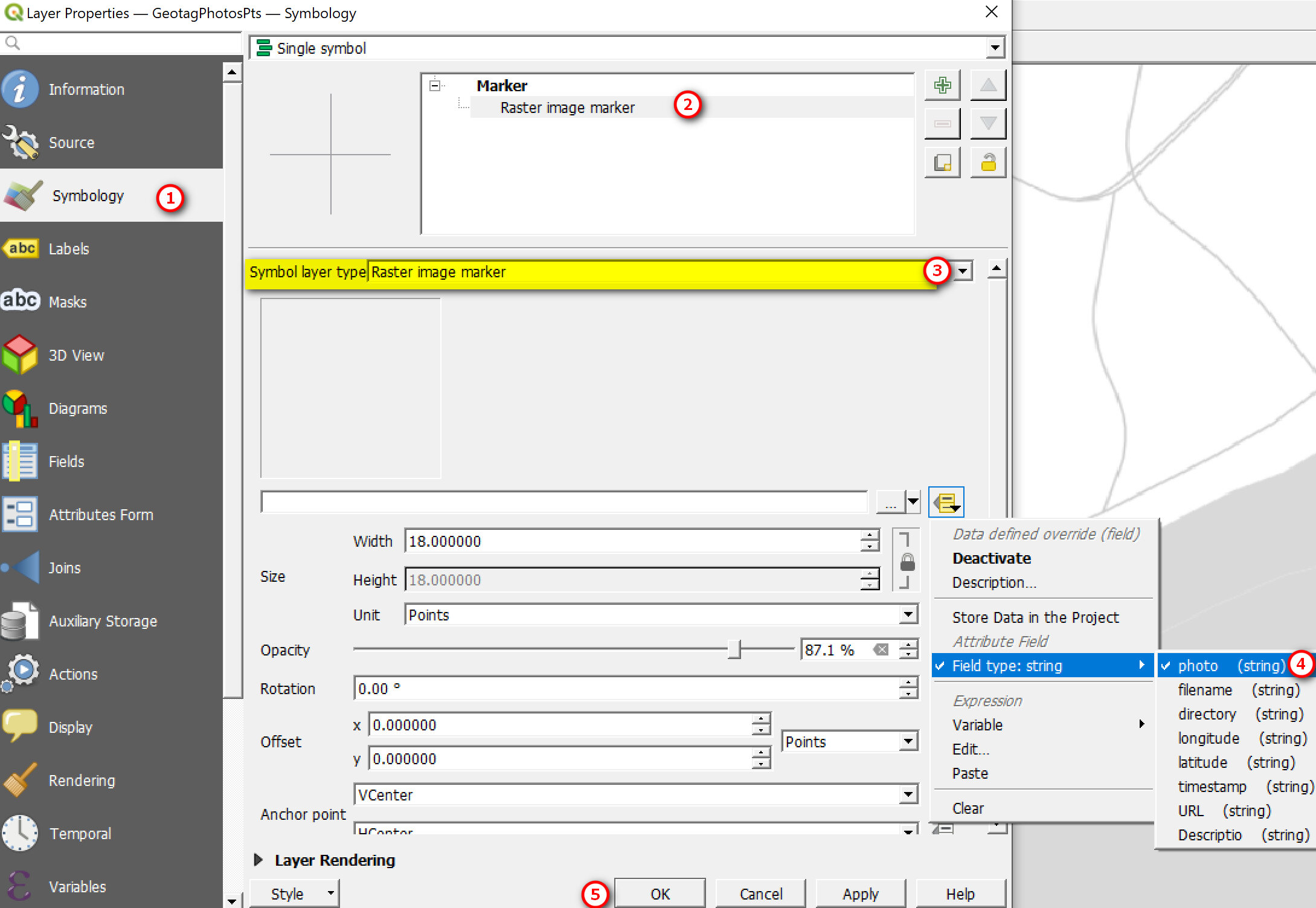Add a new symbol layer with the plus icon
This screenshot has width=1316, height=908.
(942, 85)
